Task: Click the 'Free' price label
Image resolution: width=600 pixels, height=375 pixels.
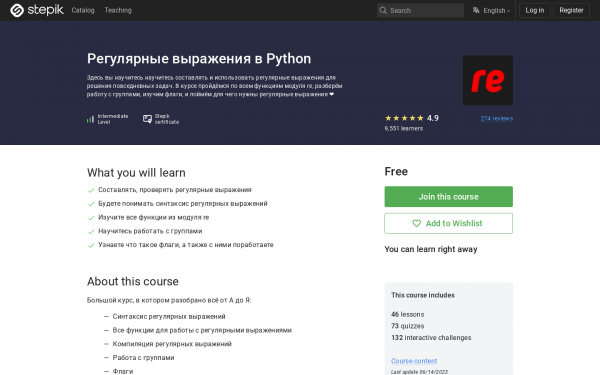Action: click(396, 171)
